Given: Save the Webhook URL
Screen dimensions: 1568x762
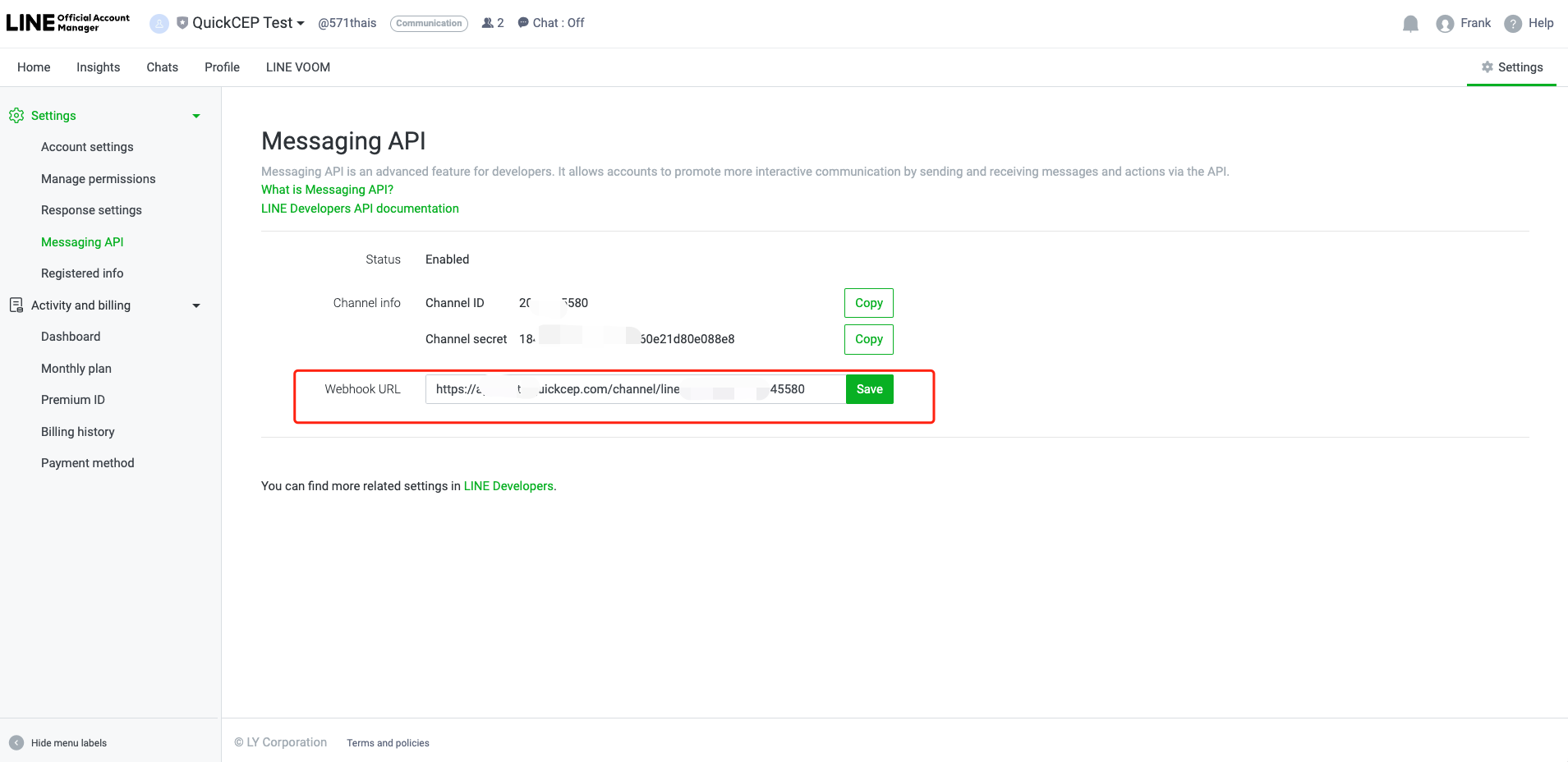Looking at the screenshot, I should click(870, 389).
